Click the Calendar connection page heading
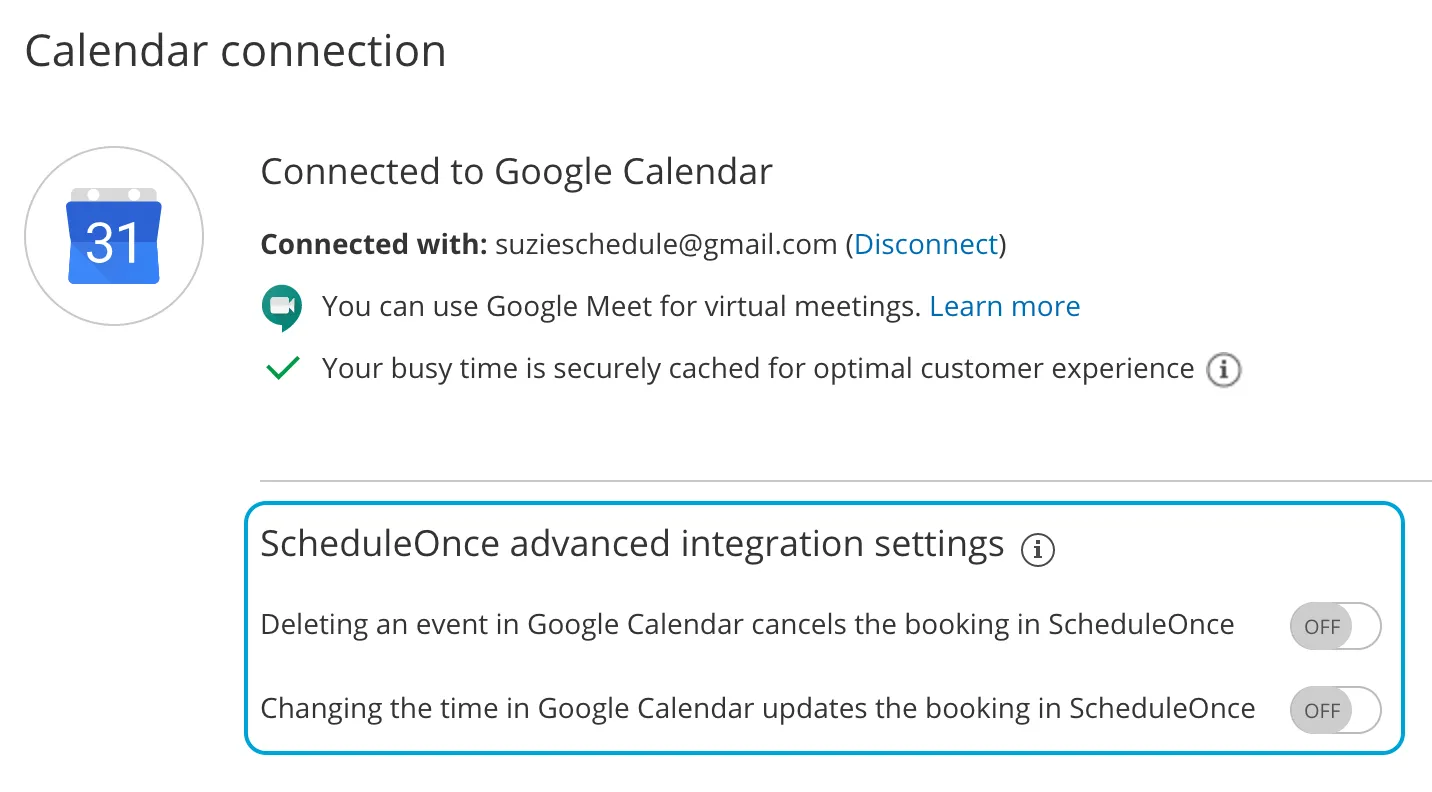Viewport: 1432px width, 792px height. (x=235, y=51)
